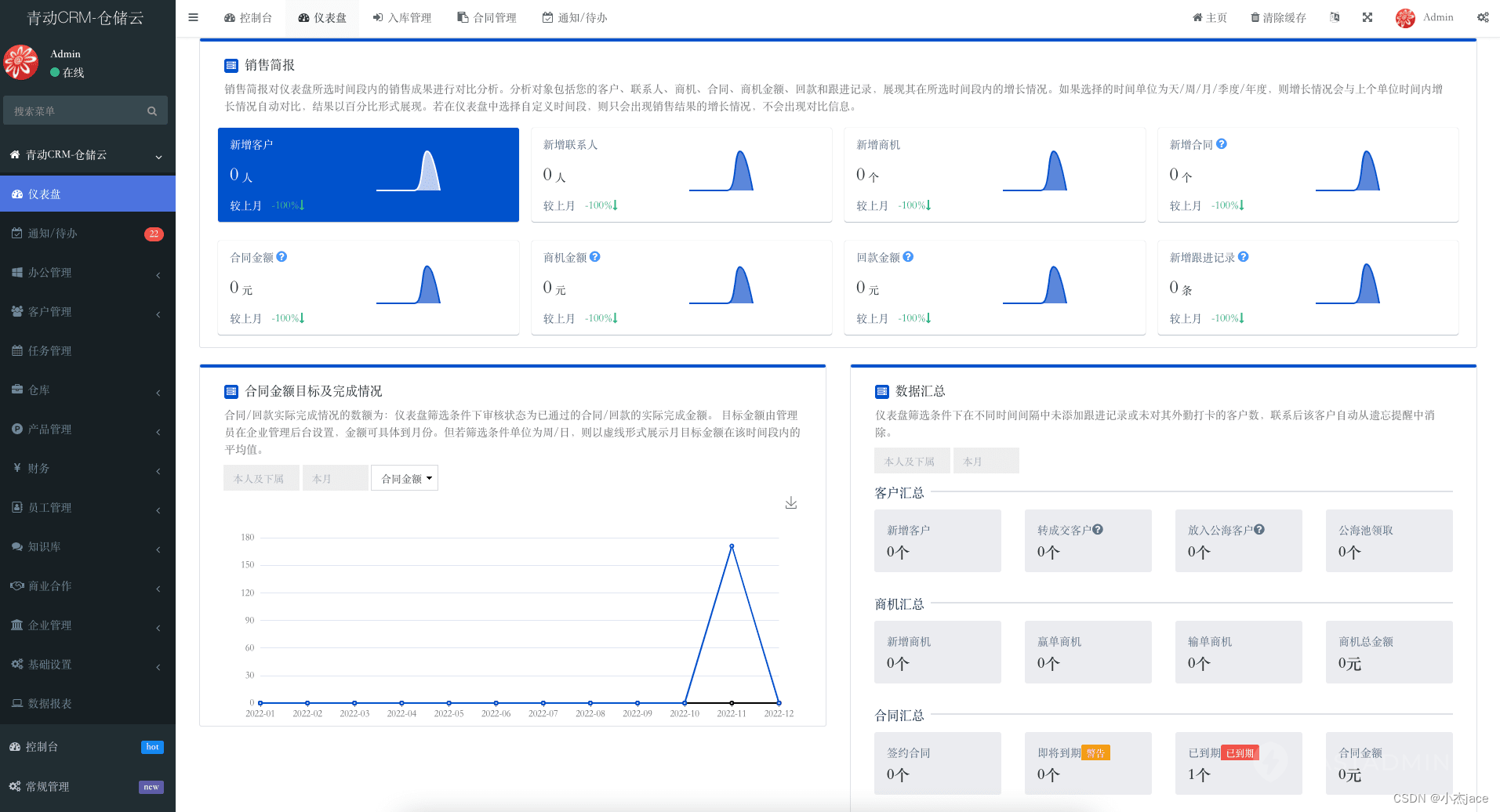1500x812 pixels.
Task: Select the 新增商机 summary card
Action: [994, 175]
